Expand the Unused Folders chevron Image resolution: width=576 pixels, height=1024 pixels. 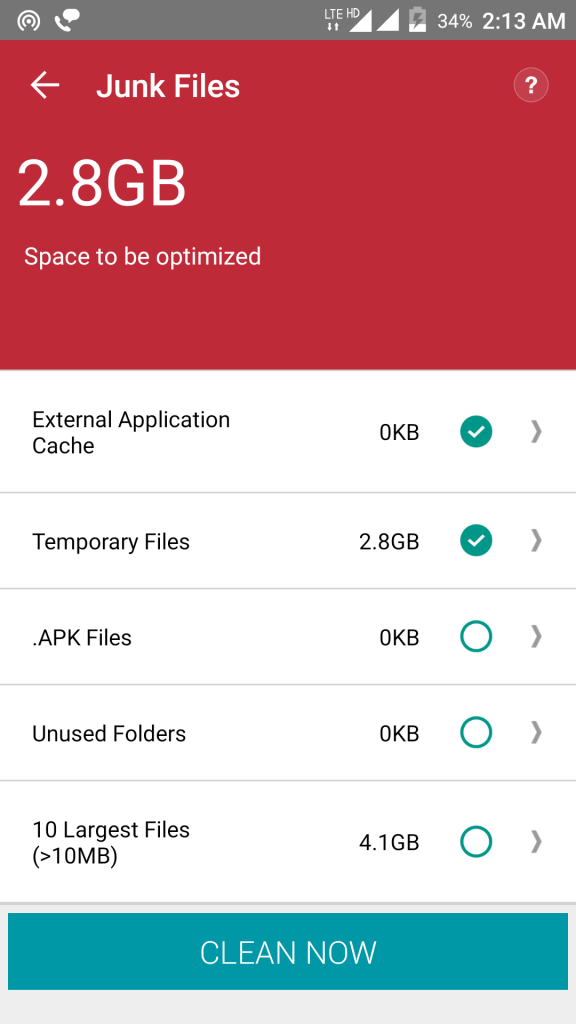point(536,733)
